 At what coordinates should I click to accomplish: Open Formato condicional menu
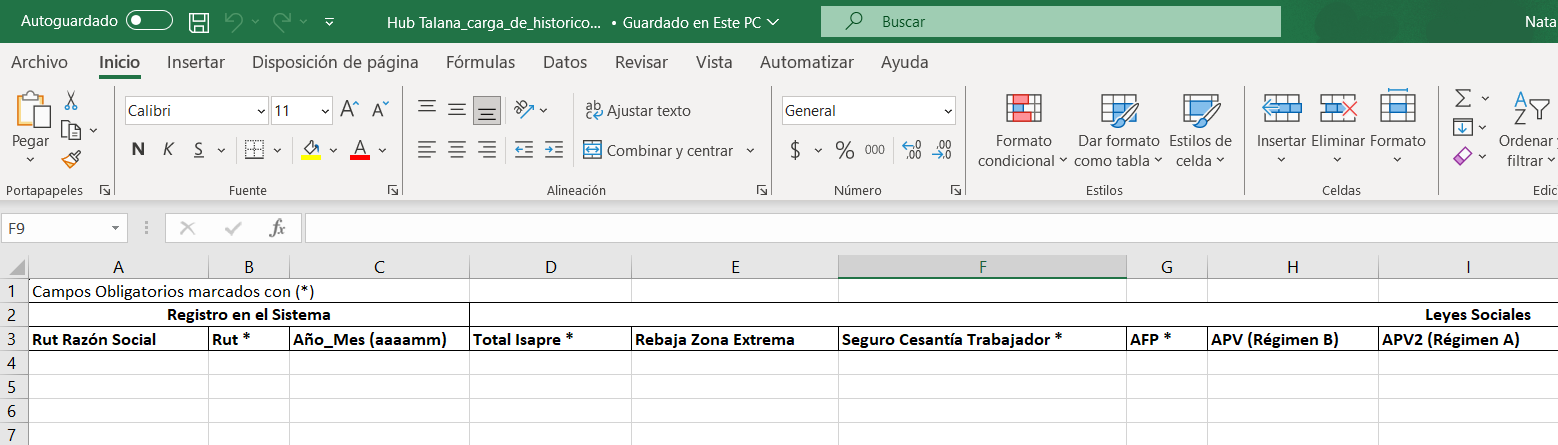pos(1023,131)
